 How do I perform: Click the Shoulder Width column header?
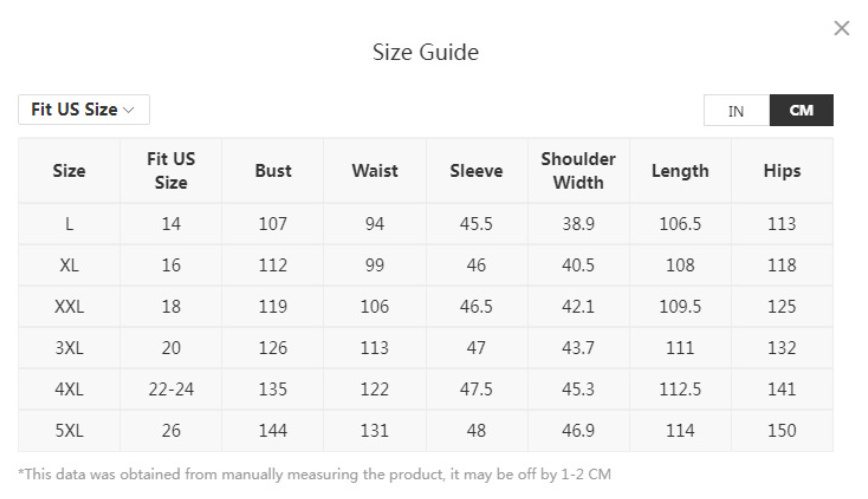pyautogui.click(x=578, y=171)
